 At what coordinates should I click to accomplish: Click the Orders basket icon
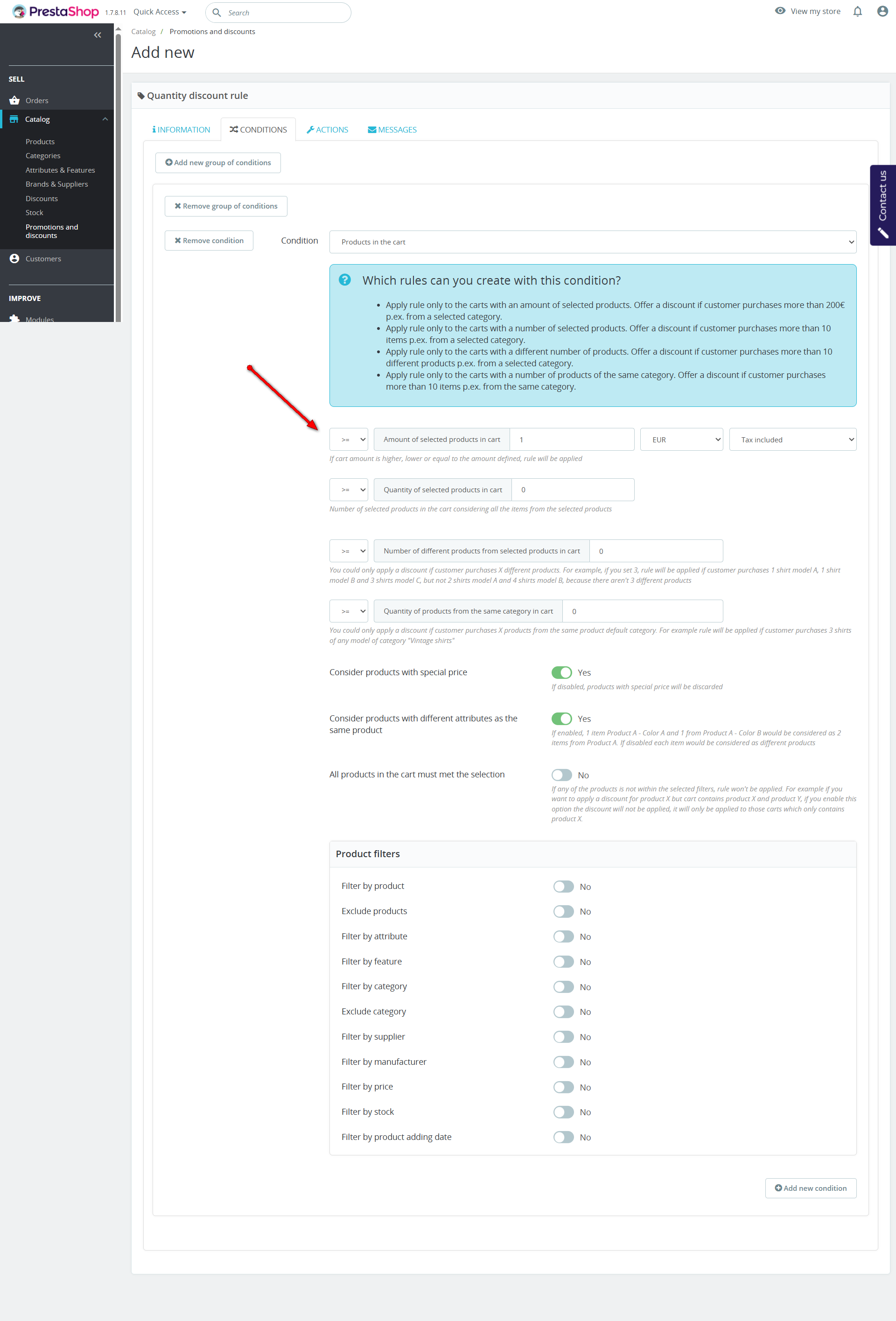(14, 101)
